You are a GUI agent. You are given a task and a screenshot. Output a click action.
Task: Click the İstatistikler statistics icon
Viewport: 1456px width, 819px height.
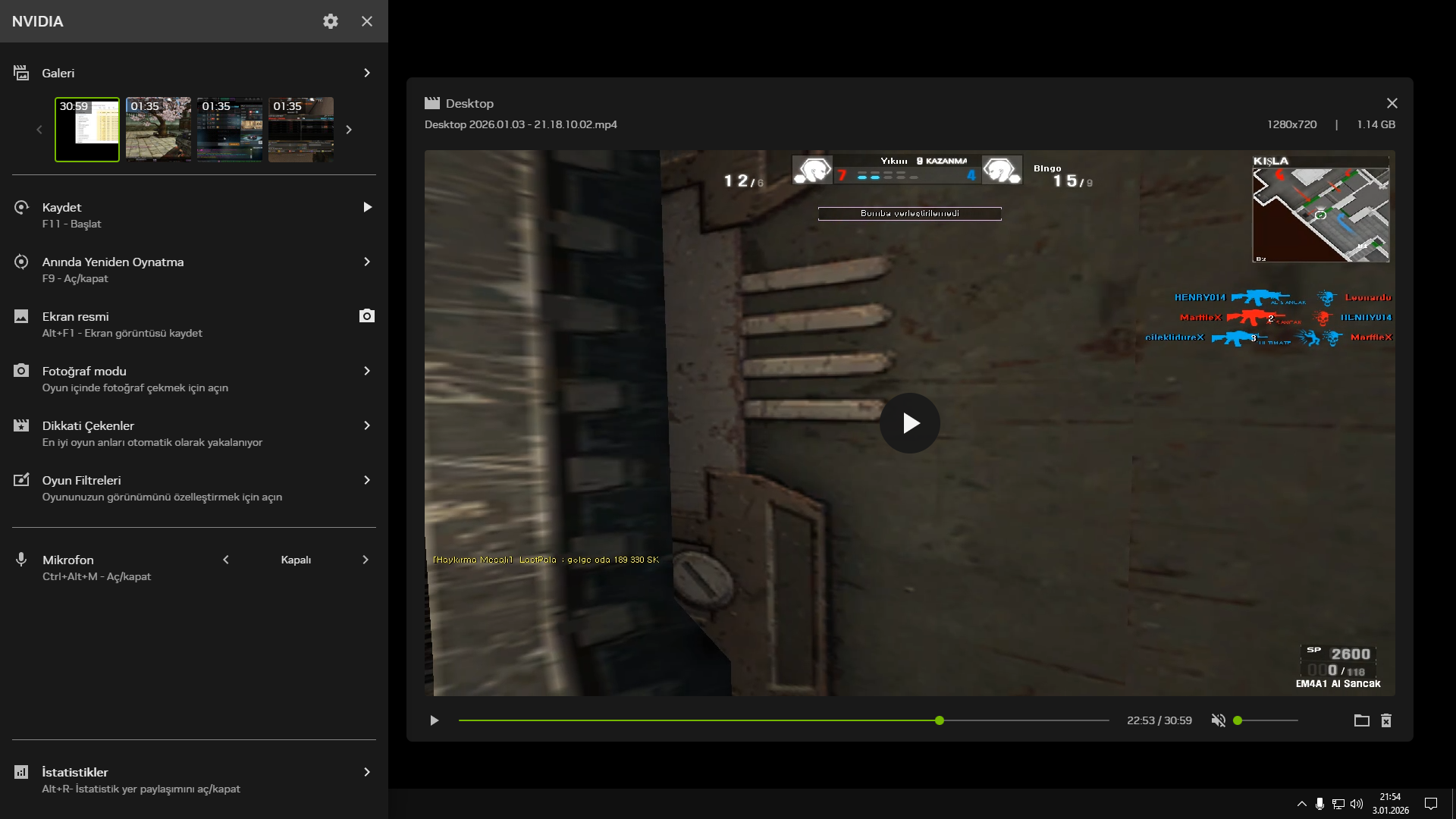click(21, 772)
